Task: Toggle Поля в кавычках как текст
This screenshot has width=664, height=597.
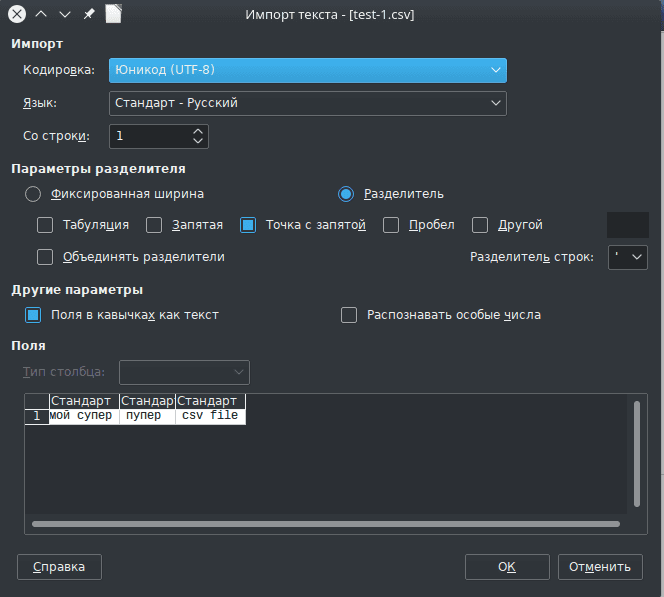Action: (34, 315)
